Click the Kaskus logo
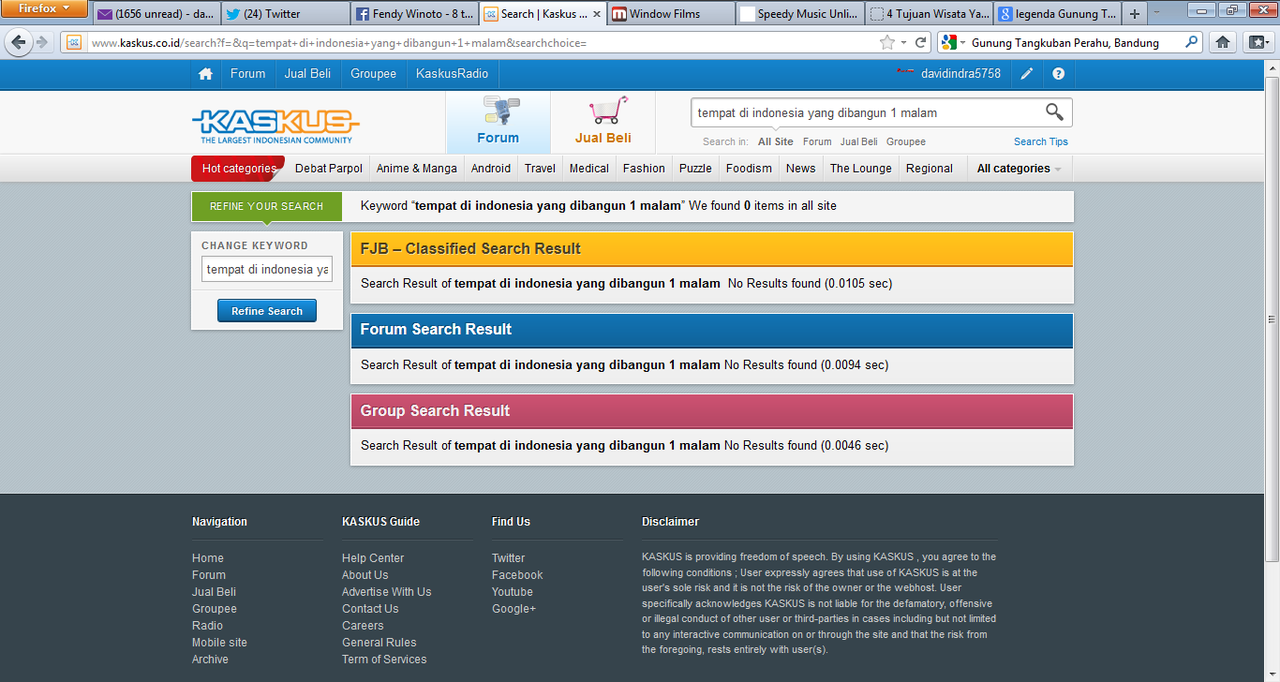 tap(275, 125)
